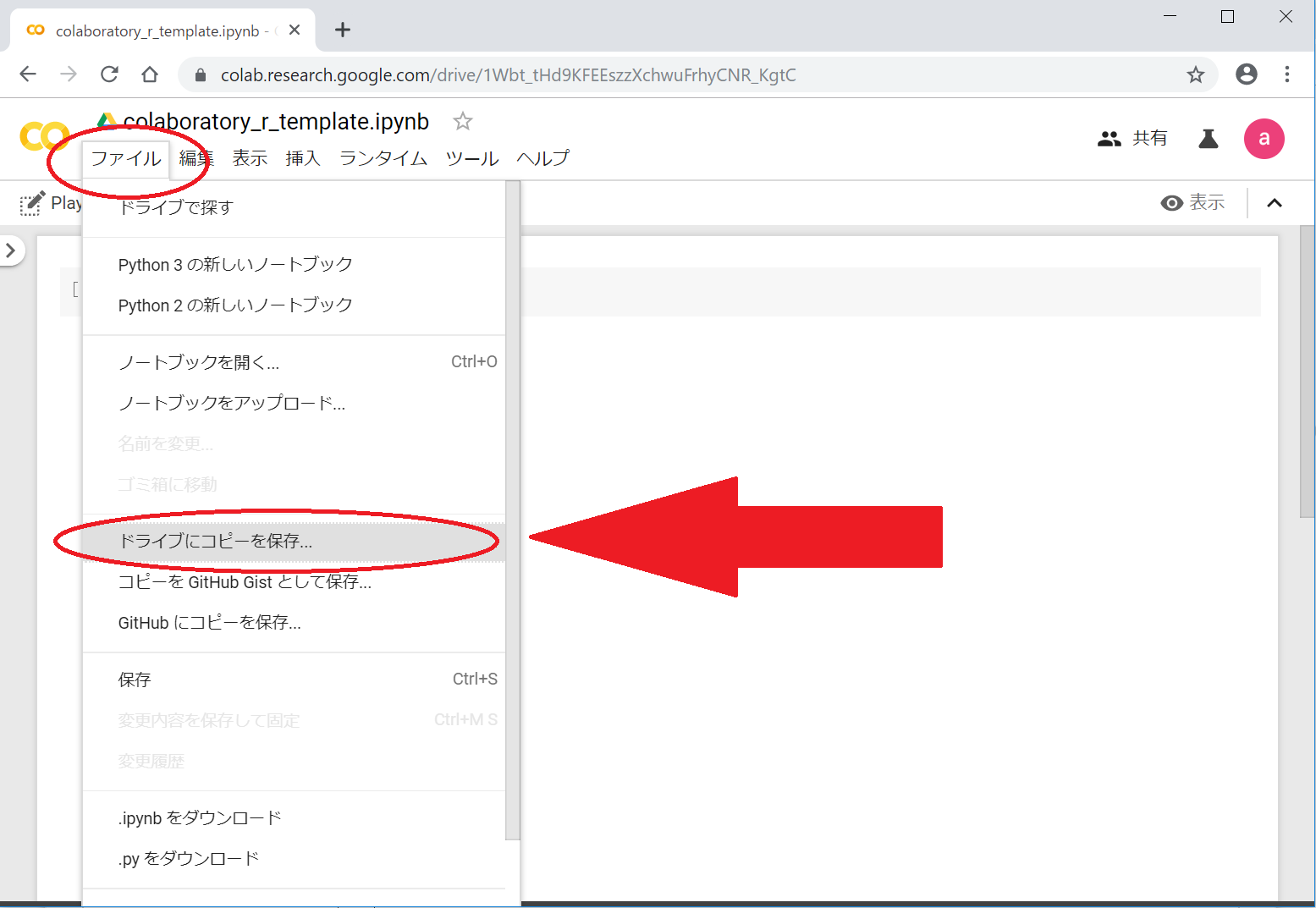This screenshot has width=1316, height=908.
Task: Click the Colab logo icon
Action: point(42,137)
